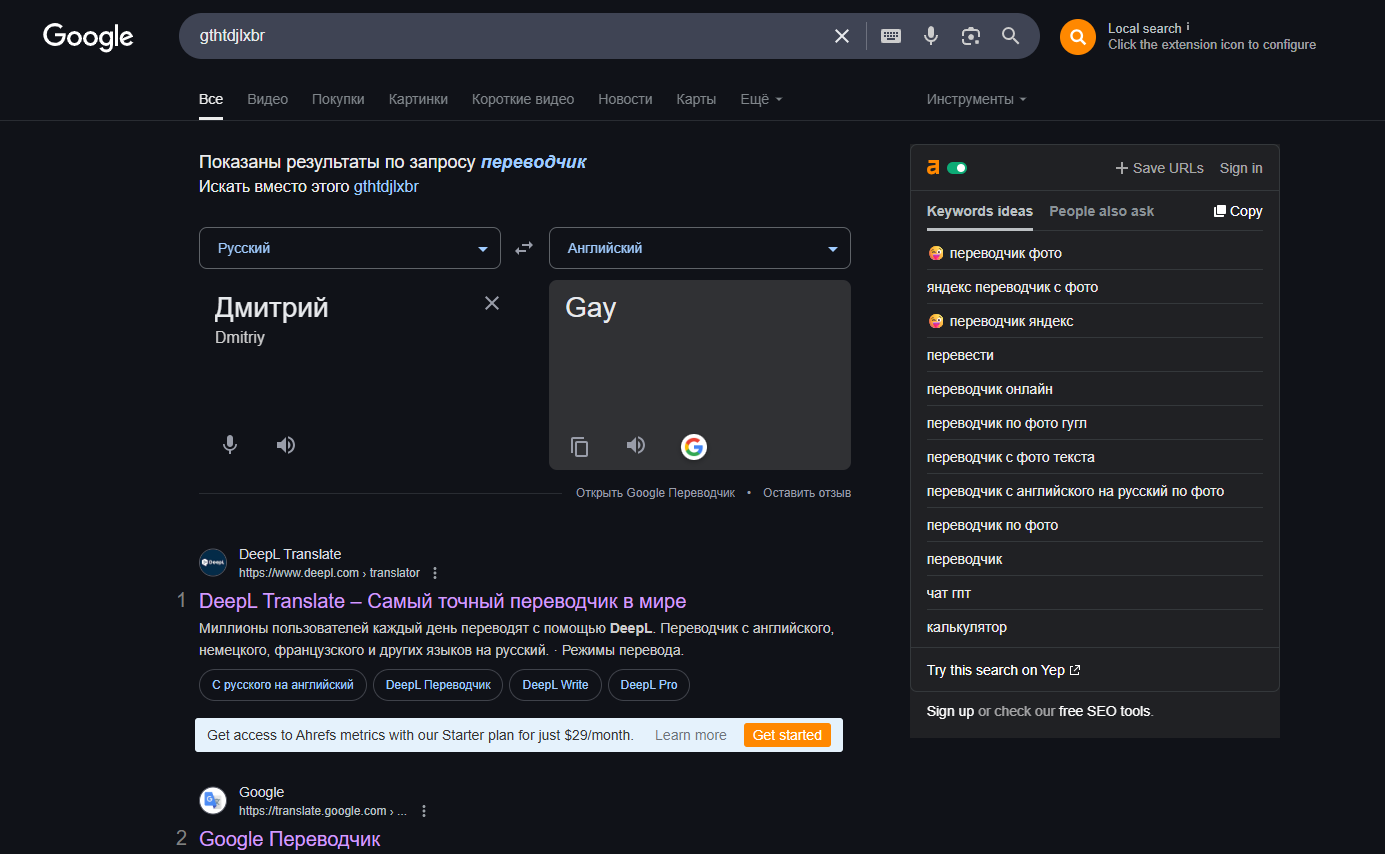Copy keyword ideas with Copy button

1238,211
